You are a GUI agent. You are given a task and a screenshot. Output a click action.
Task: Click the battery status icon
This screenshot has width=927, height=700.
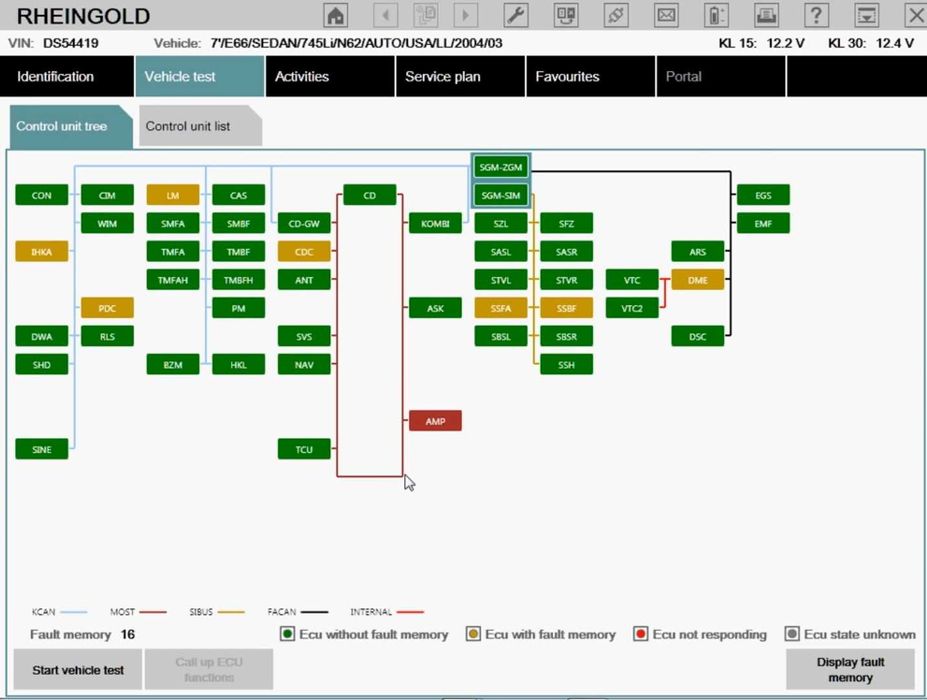click(716, 15)
